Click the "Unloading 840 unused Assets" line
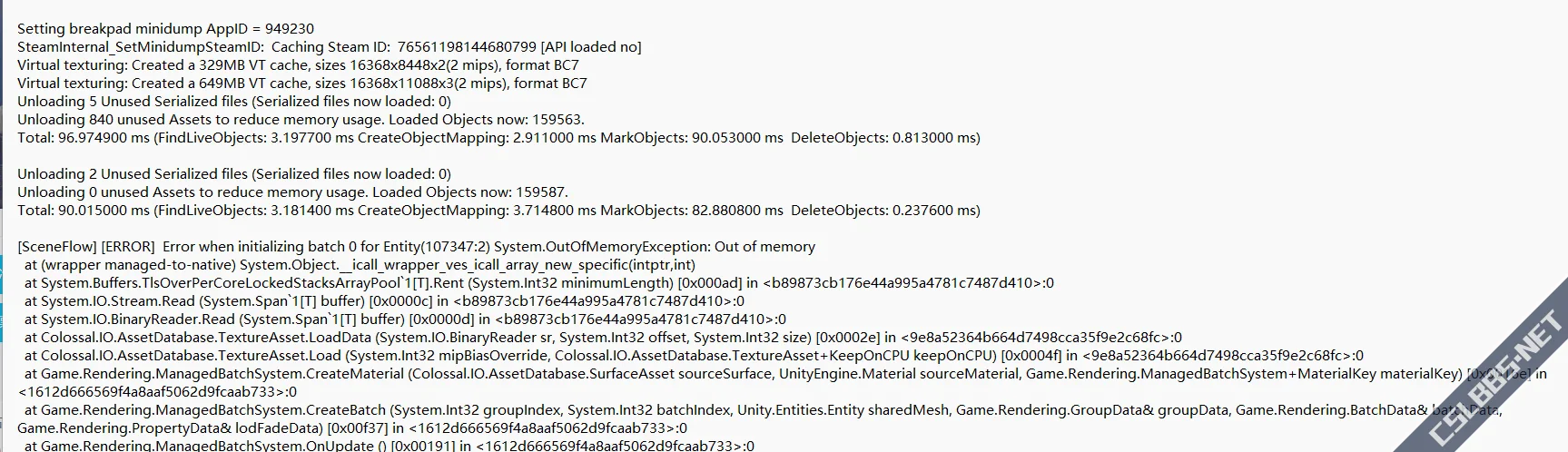 click(301, 120)
